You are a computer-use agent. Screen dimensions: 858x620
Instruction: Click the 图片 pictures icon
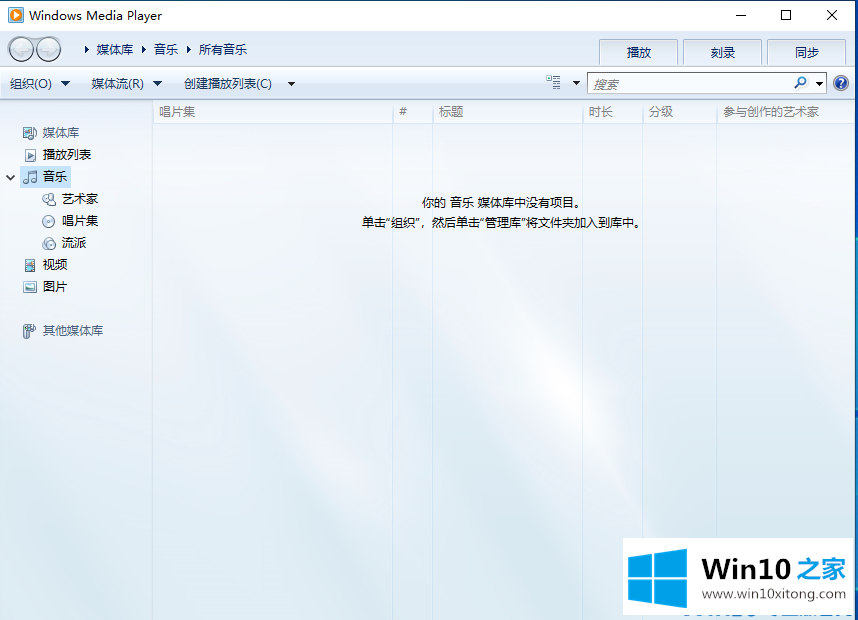(x=30, y=287)
